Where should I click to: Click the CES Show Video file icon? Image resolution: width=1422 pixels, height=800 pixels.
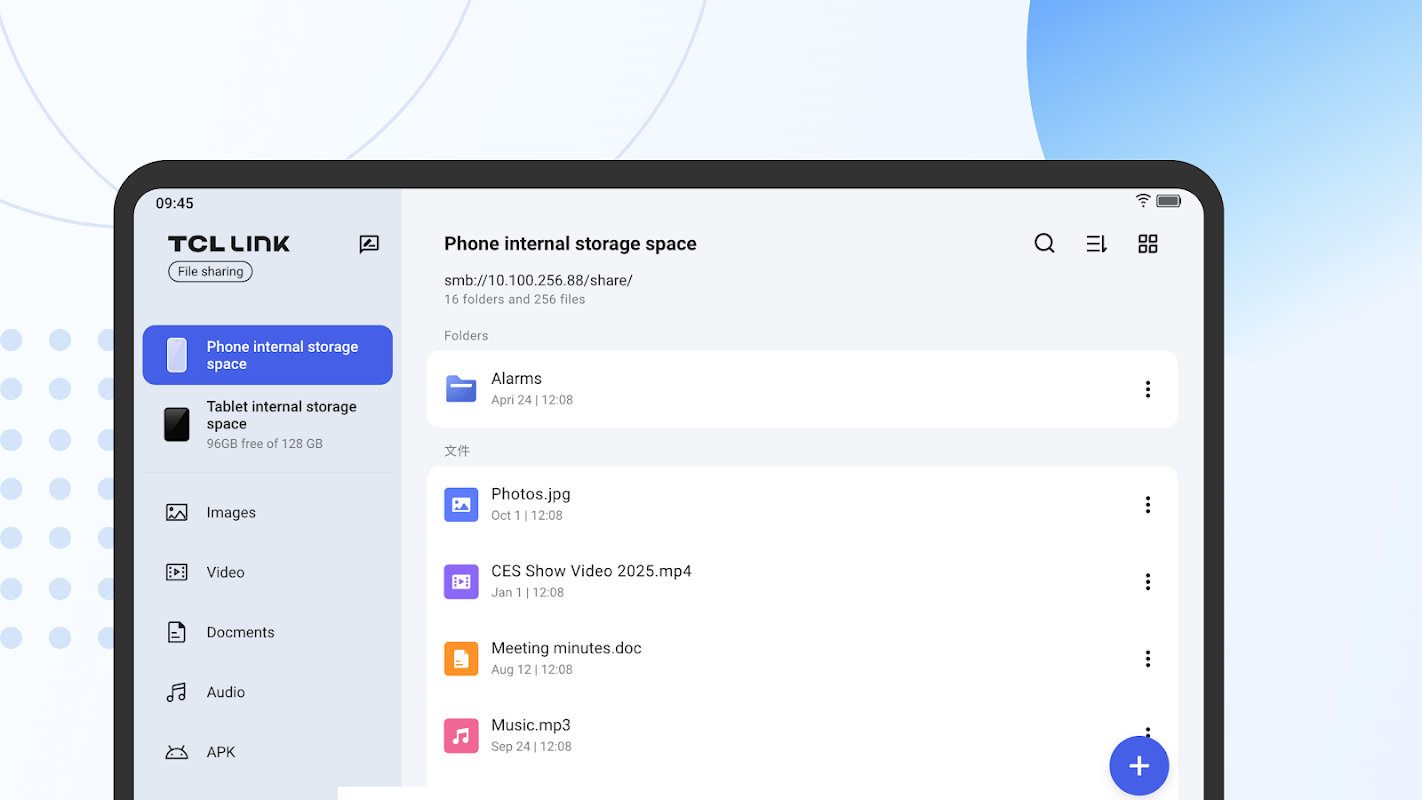click(461, 582)
